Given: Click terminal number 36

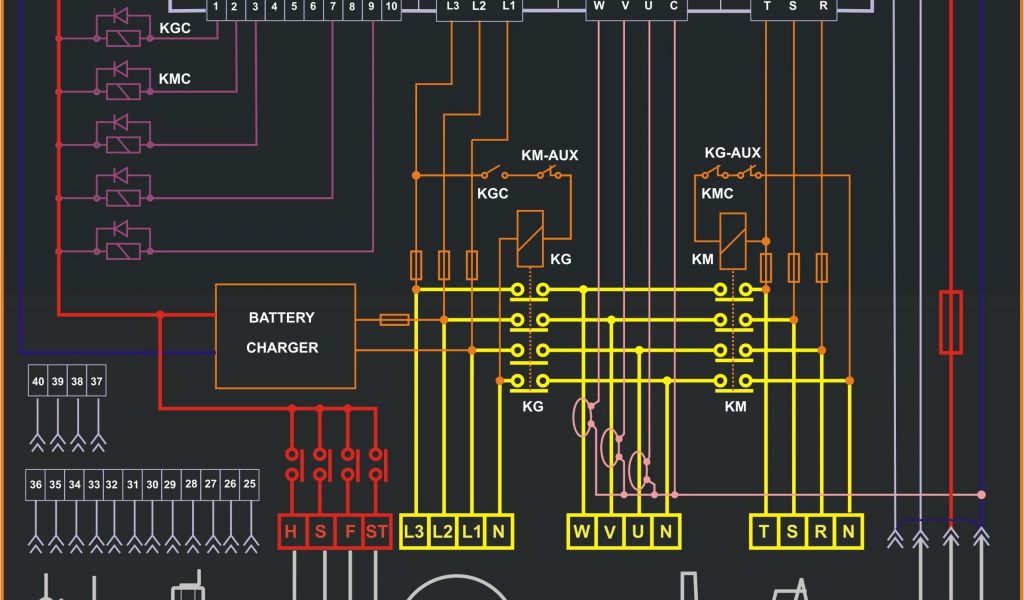Looking at the screenshot, I should coord(36,484).
